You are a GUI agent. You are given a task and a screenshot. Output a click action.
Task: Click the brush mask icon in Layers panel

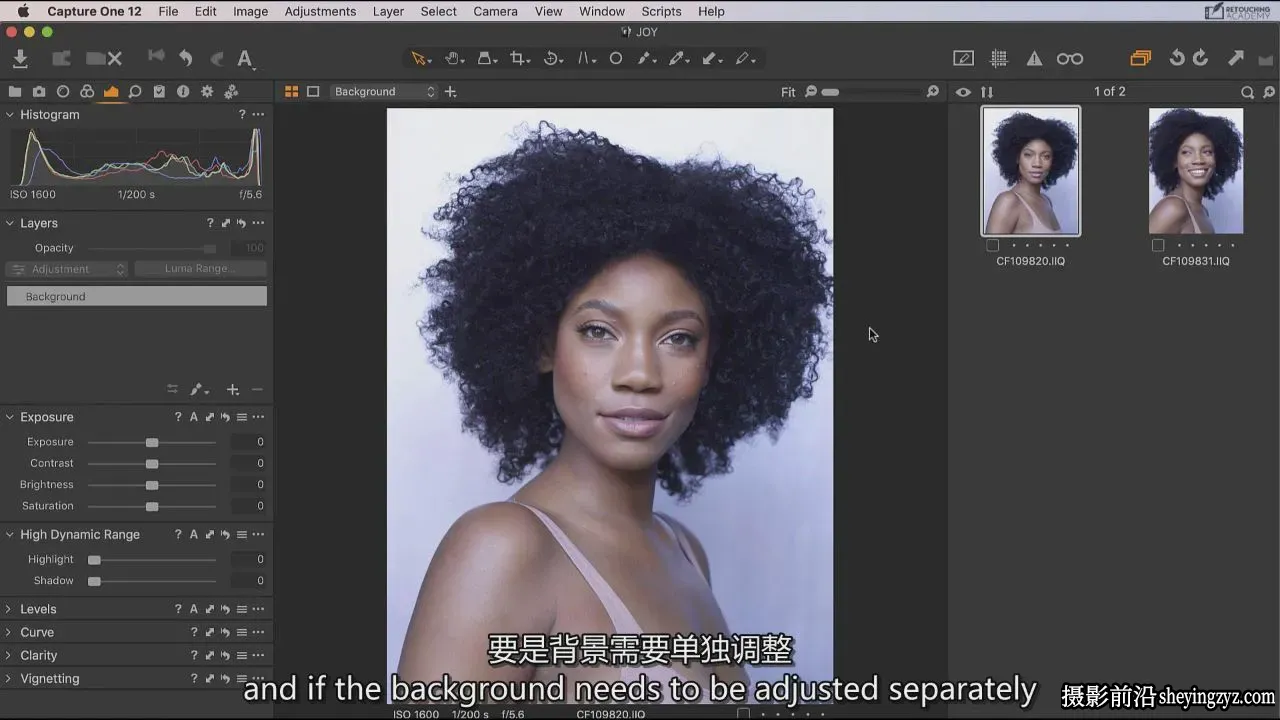tap(198, 390)
